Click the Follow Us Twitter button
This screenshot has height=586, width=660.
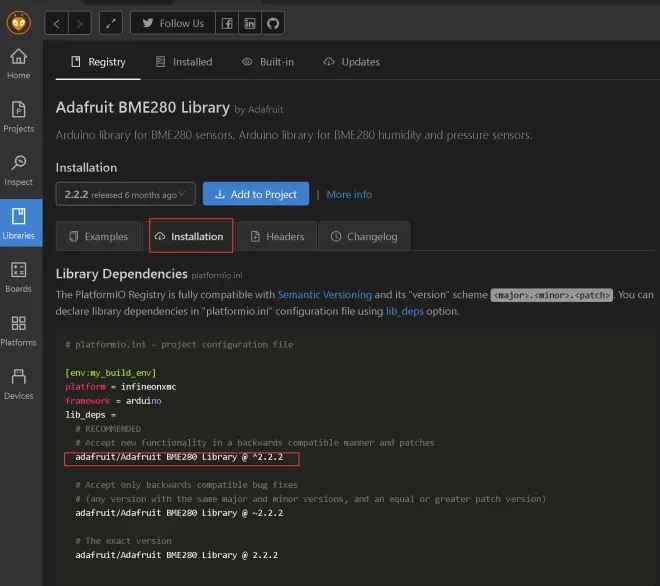(x=173, y=23)
